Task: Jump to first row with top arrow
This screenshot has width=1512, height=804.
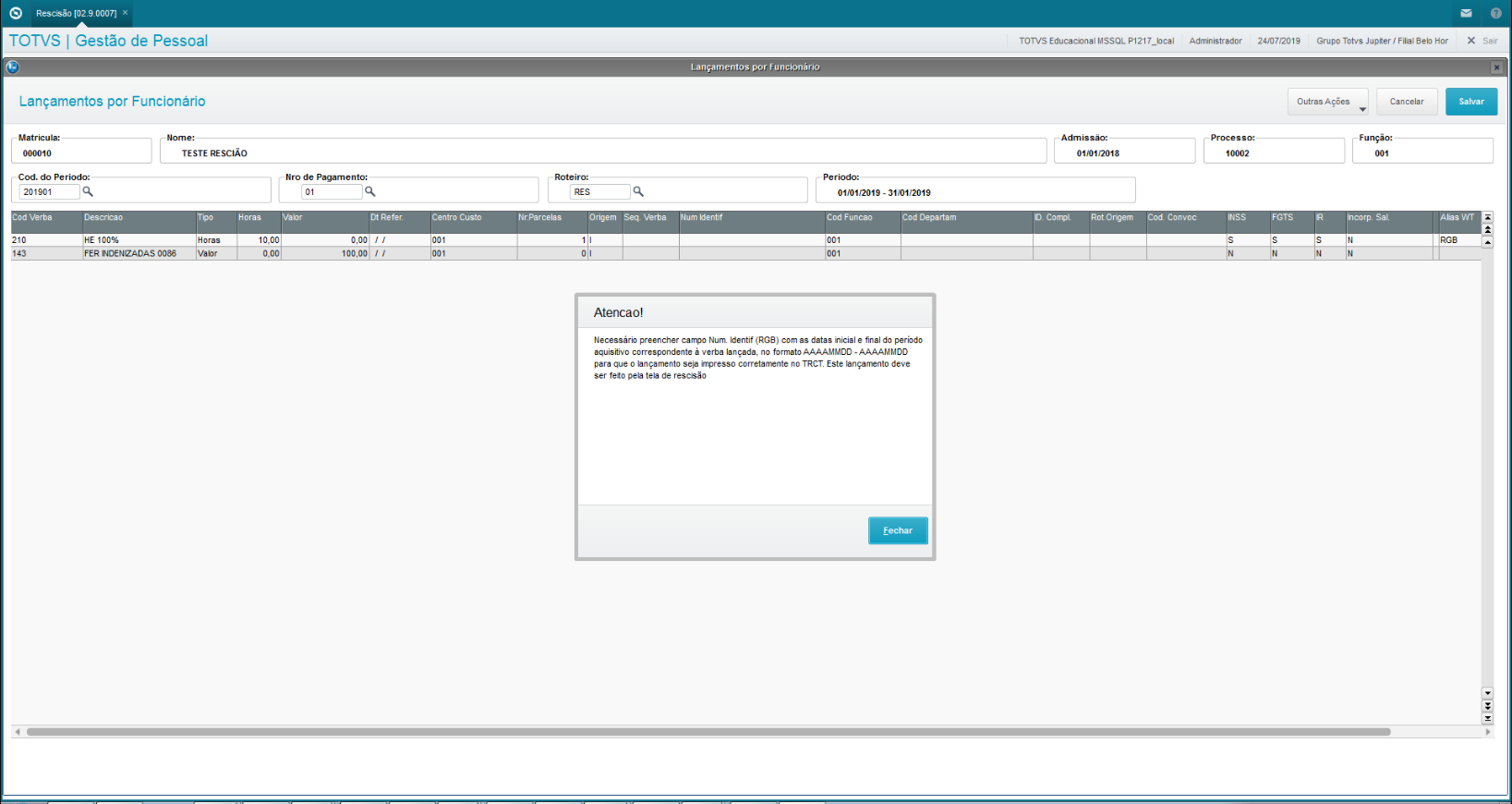Action: coord(1487,217)
